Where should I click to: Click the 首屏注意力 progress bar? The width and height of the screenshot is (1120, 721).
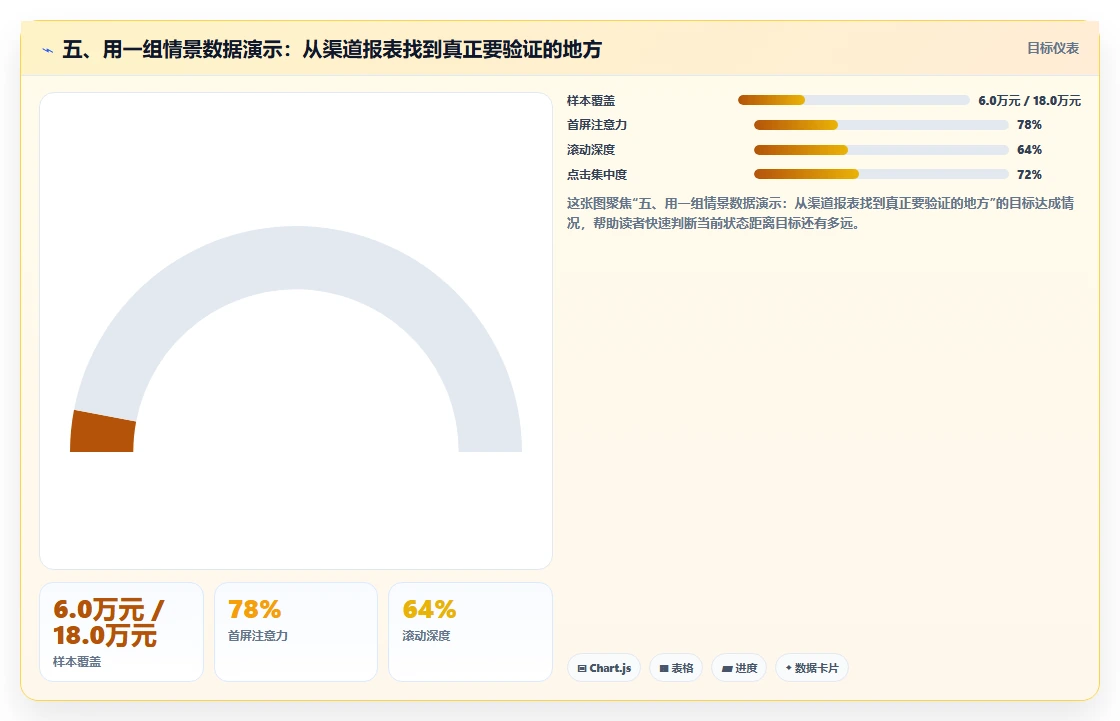point(881,125)
